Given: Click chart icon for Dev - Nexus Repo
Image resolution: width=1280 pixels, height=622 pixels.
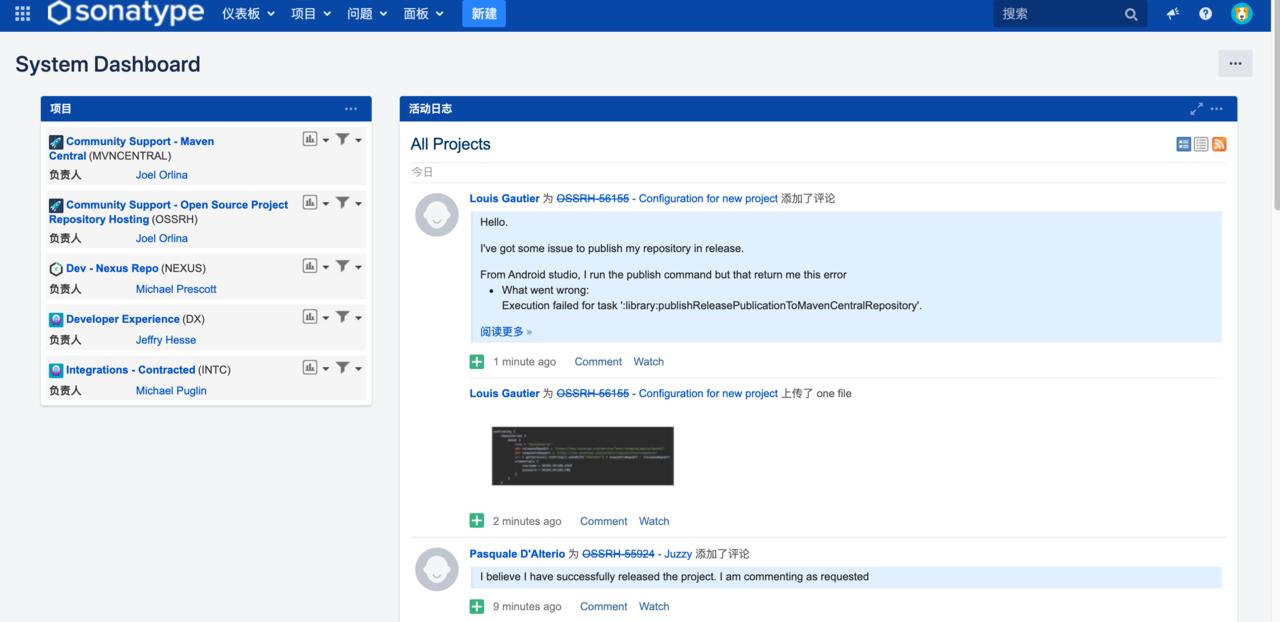Looking at the screenshot, I should point(310,267).
